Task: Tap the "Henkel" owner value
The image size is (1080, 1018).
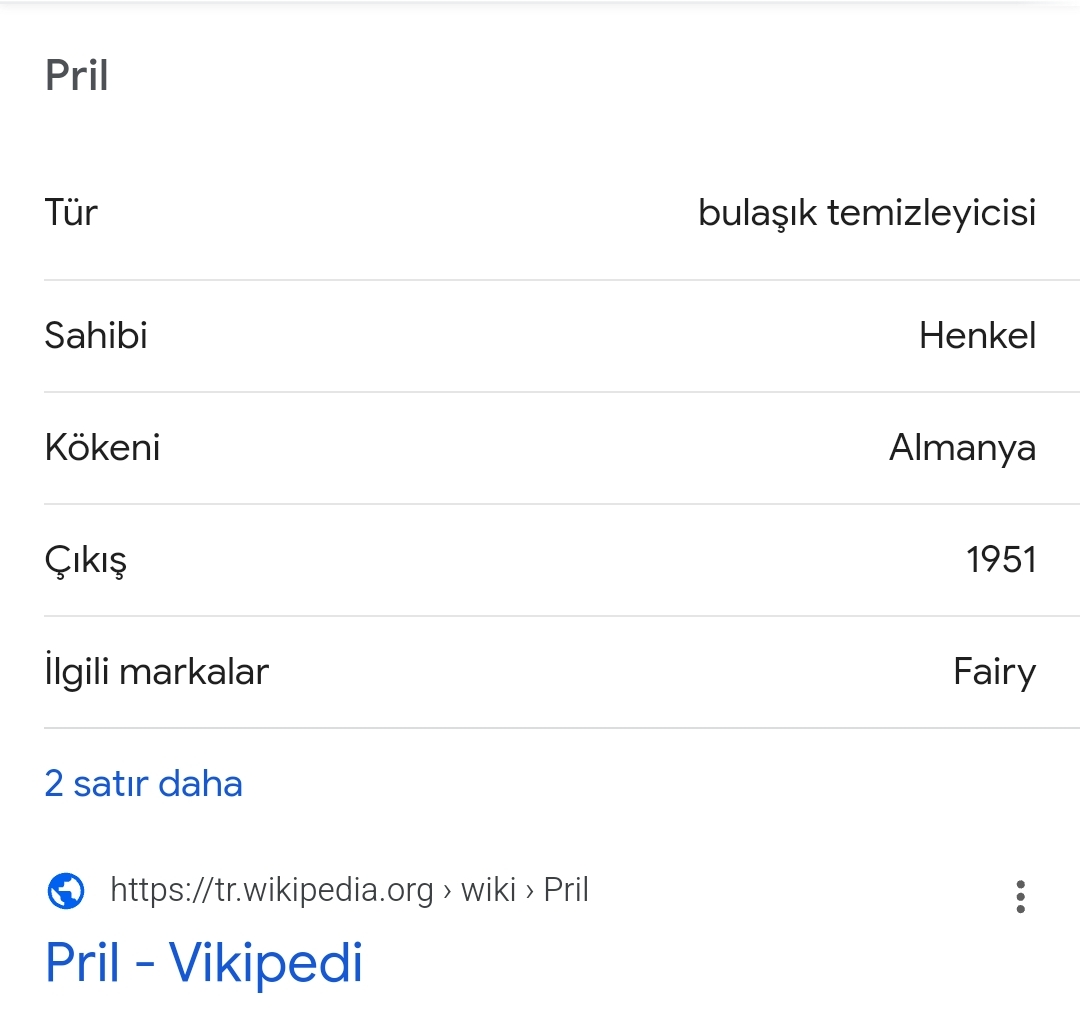Action: (x=977, y=335)
